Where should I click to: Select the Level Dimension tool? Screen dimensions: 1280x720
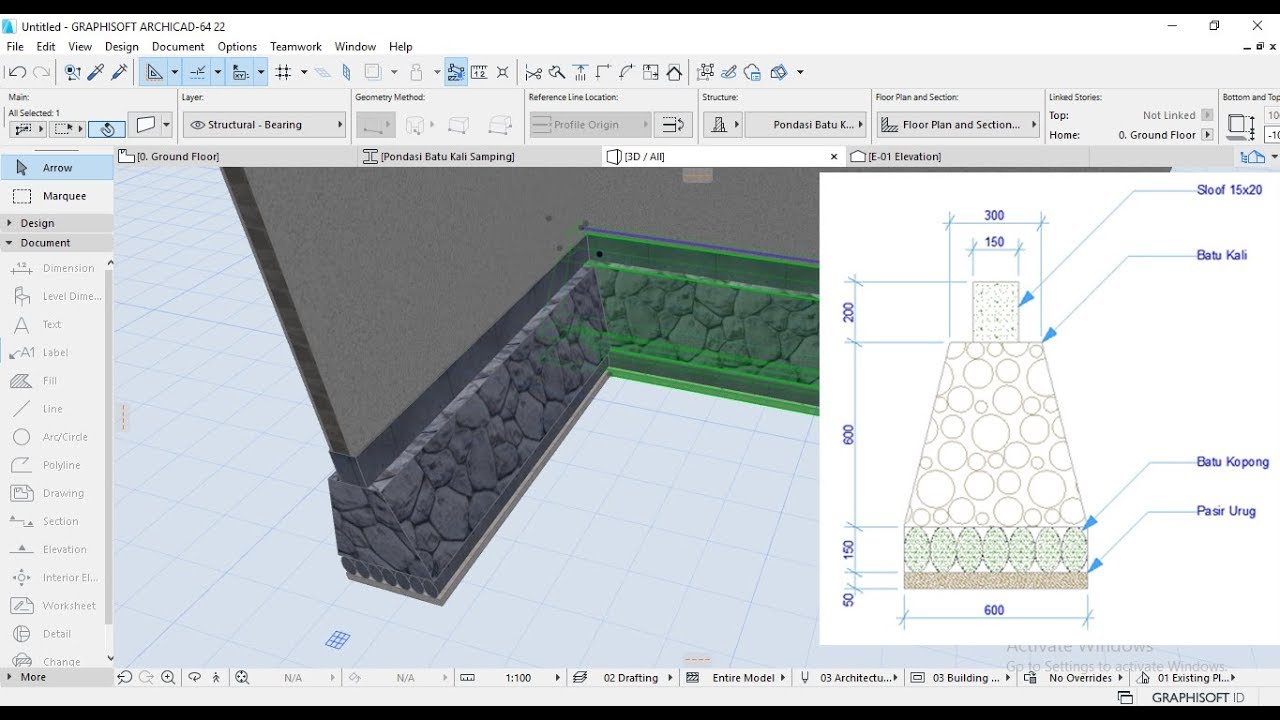54,296
